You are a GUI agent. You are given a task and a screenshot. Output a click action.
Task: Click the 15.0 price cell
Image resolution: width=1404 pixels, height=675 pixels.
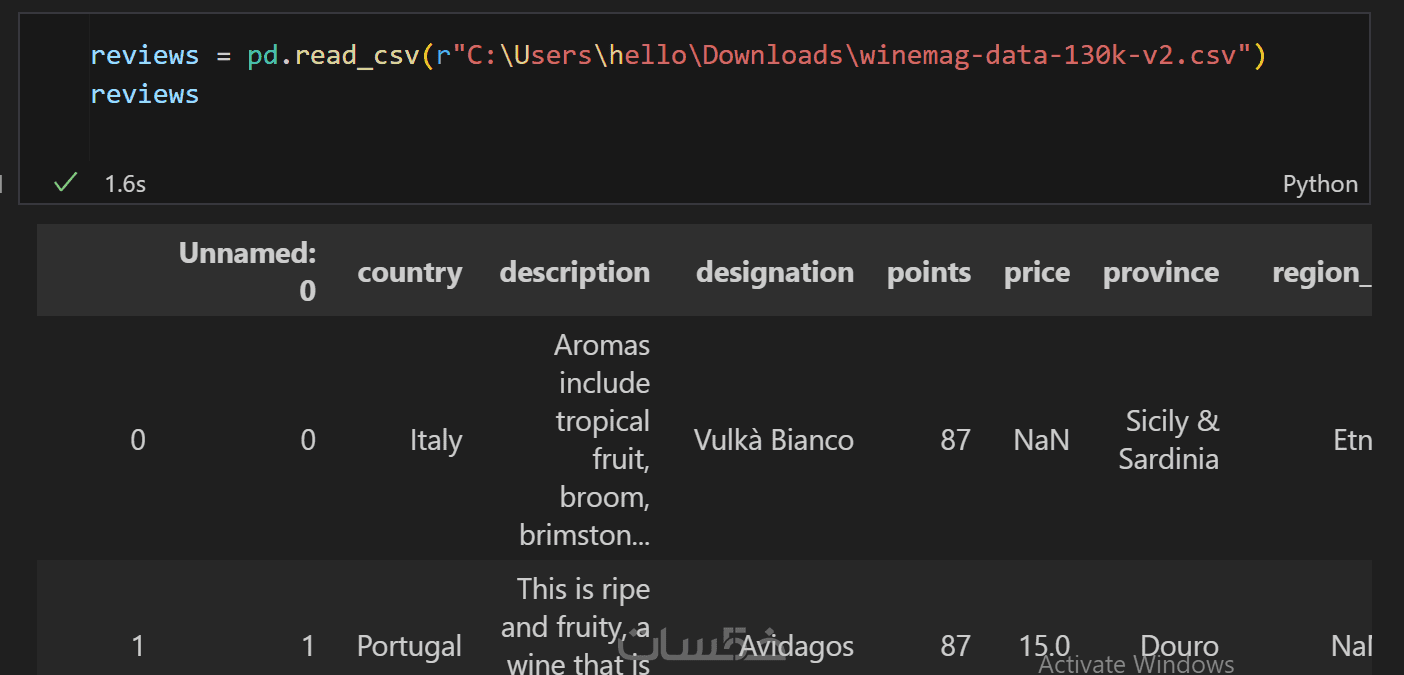[x=1044, y=646]
